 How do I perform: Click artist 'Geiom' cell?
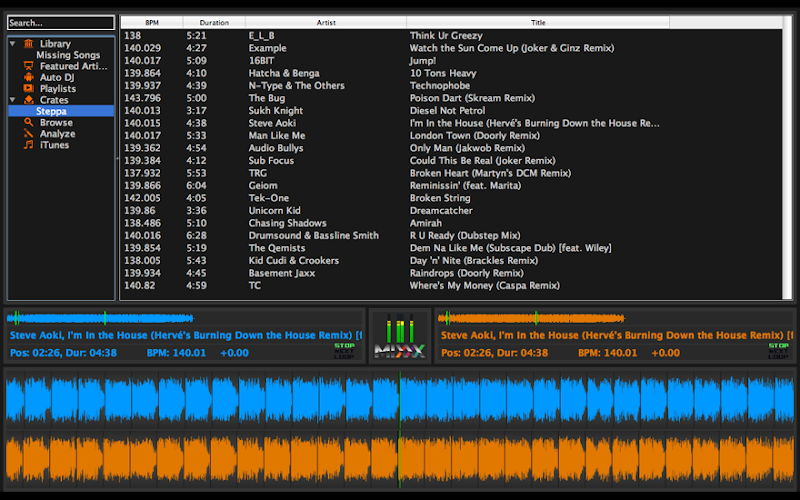click(263, 186)
